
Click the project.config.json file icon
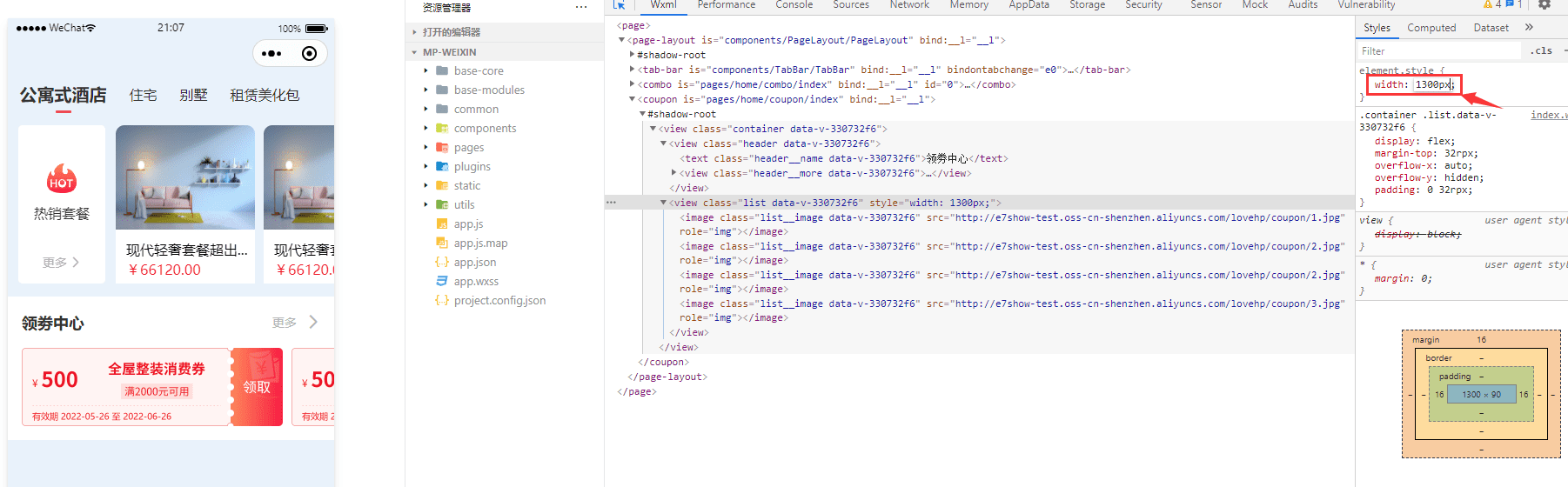click(442, 300)
